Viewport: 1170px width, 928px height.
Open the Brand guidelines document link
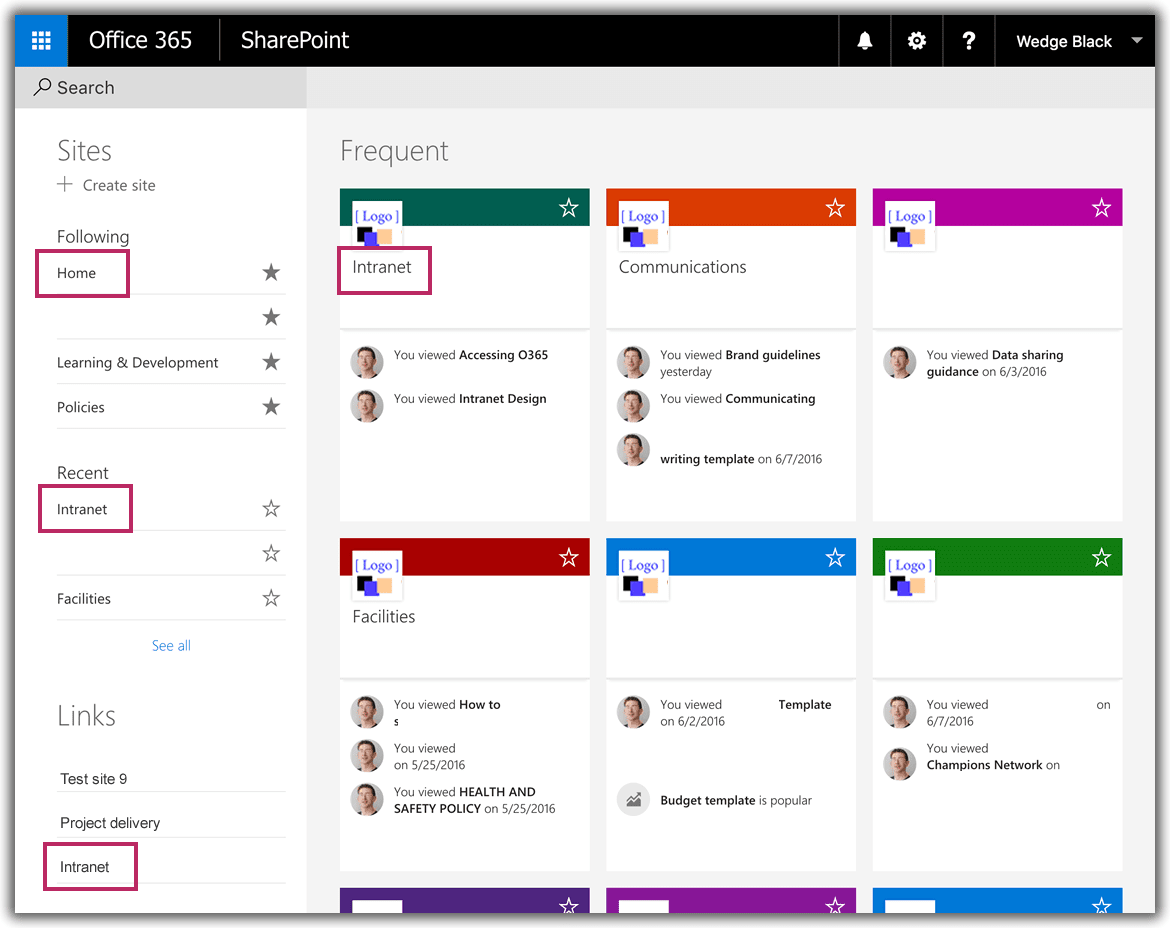[x=772, y=355]
